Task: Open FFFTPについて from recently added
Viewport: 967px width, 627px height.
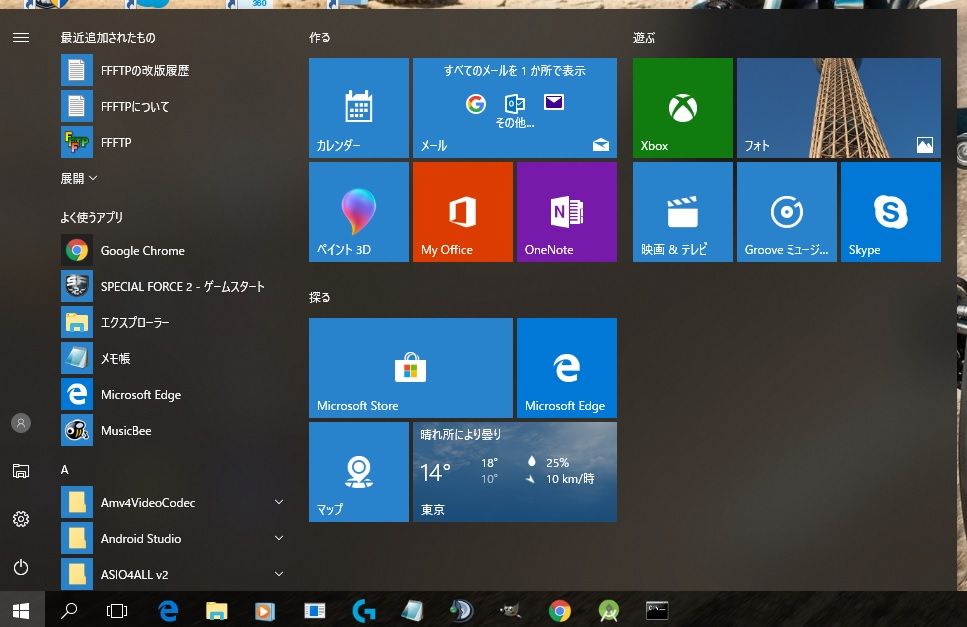Action: (173, 106)
